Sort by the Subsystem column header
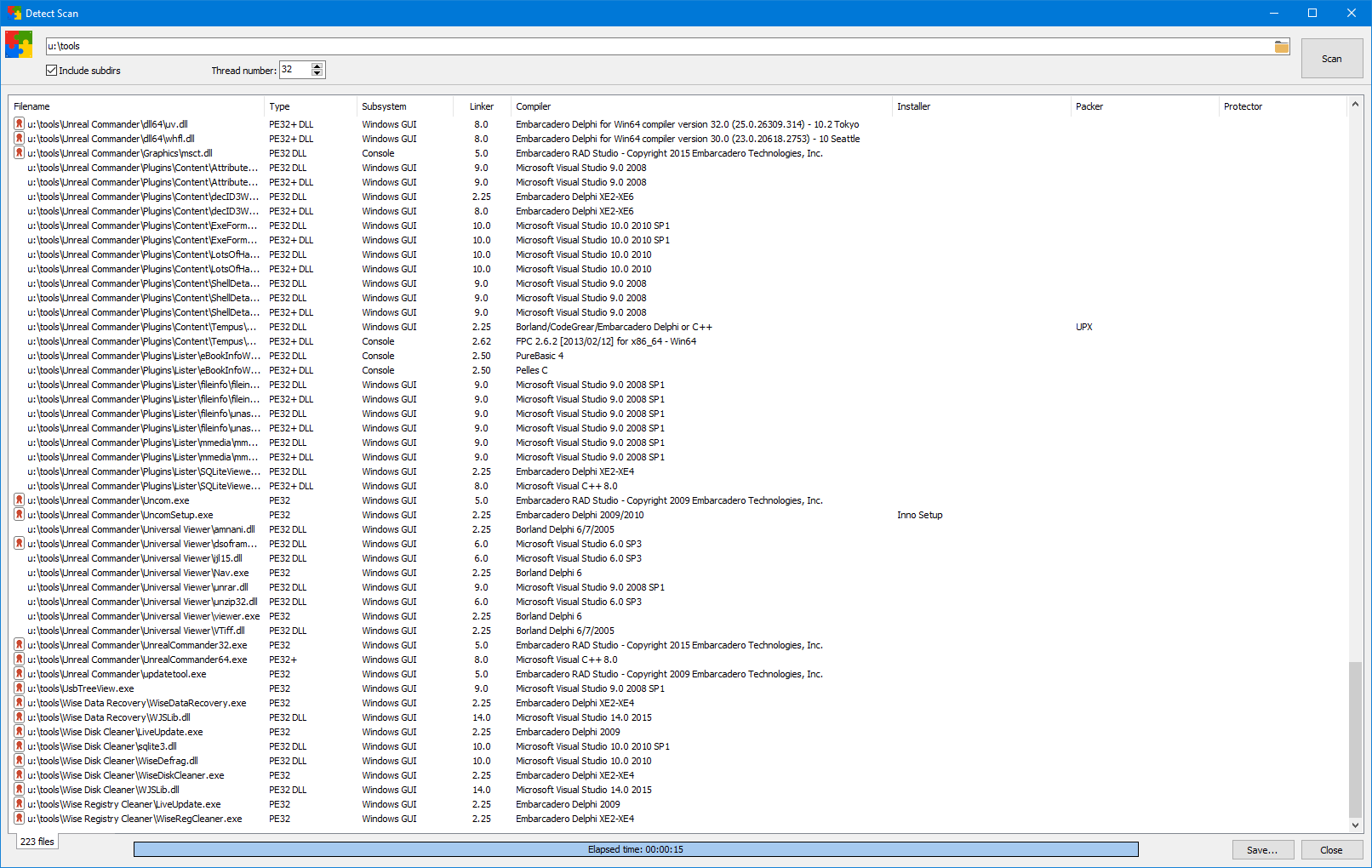 click(x=405, y=106)
